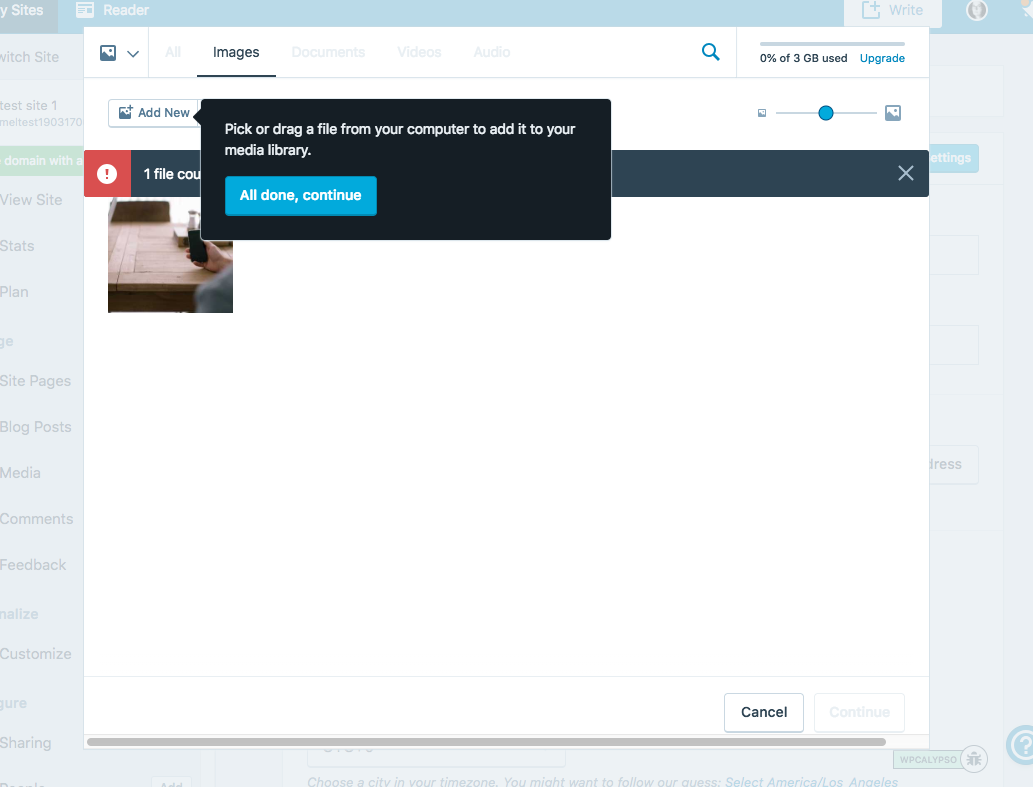Click All done, continue button
Screen dimensions: 1033x787
(300, 195)
